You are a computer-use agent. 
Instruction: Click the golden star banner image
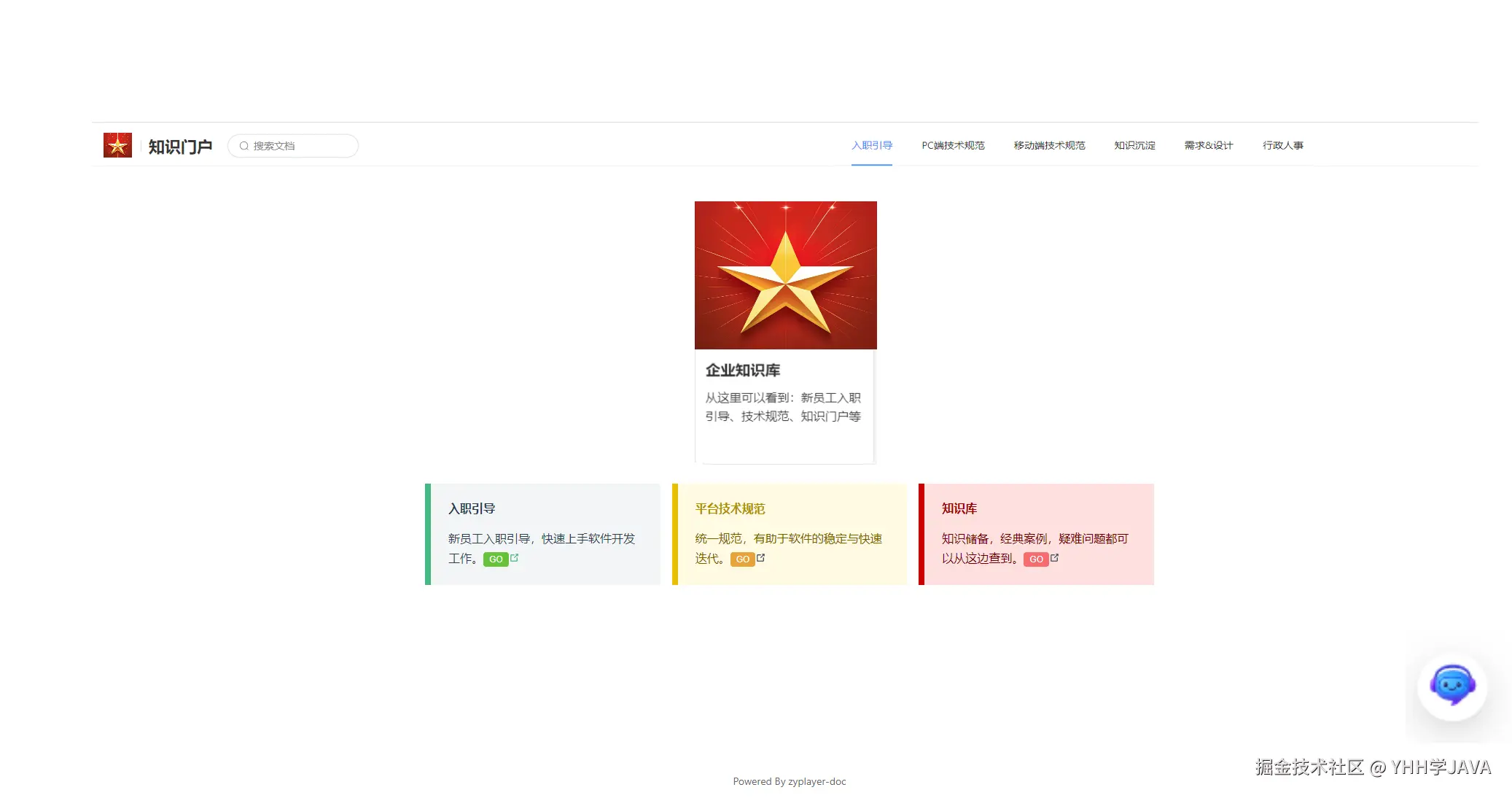pyautogui.click(x=785, y=275)
